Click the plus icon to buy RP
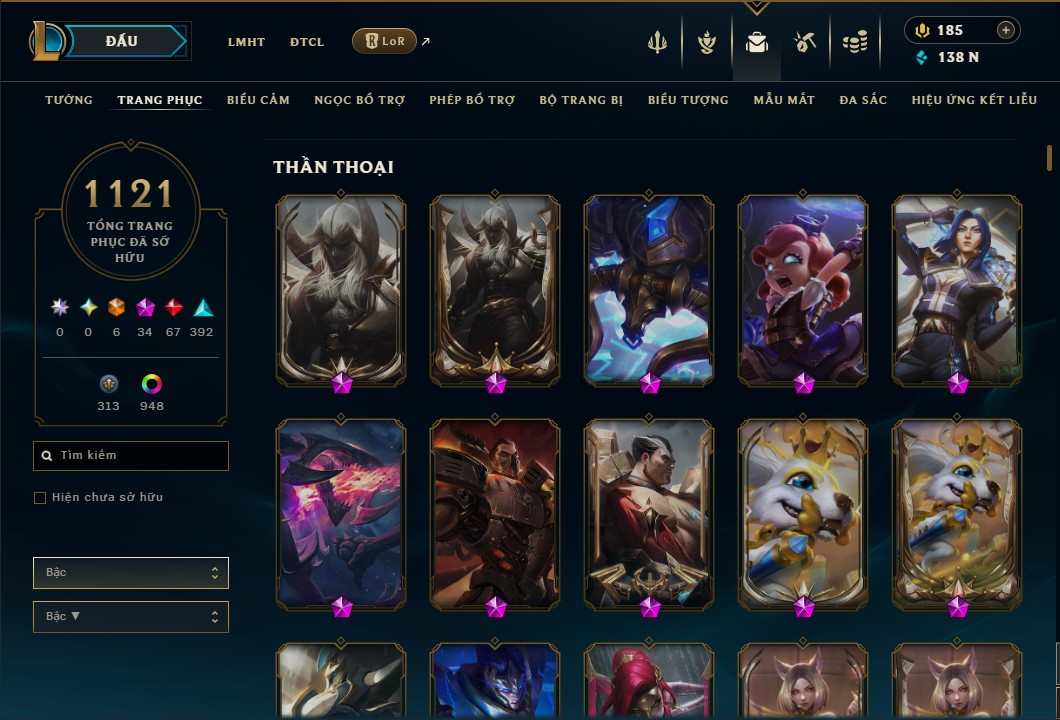Viewport: 1060px width, 720px height. [x=1005, y=30]
